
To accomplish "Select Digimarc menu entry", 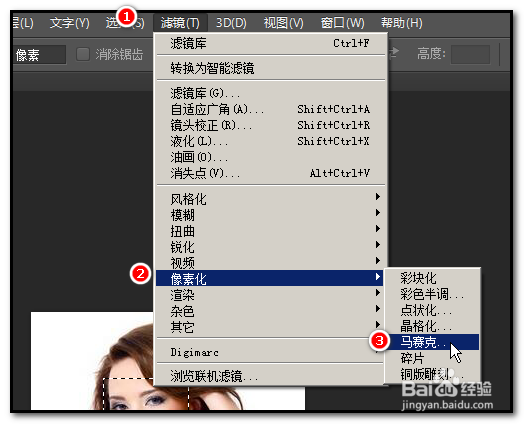I will (270, 352).
